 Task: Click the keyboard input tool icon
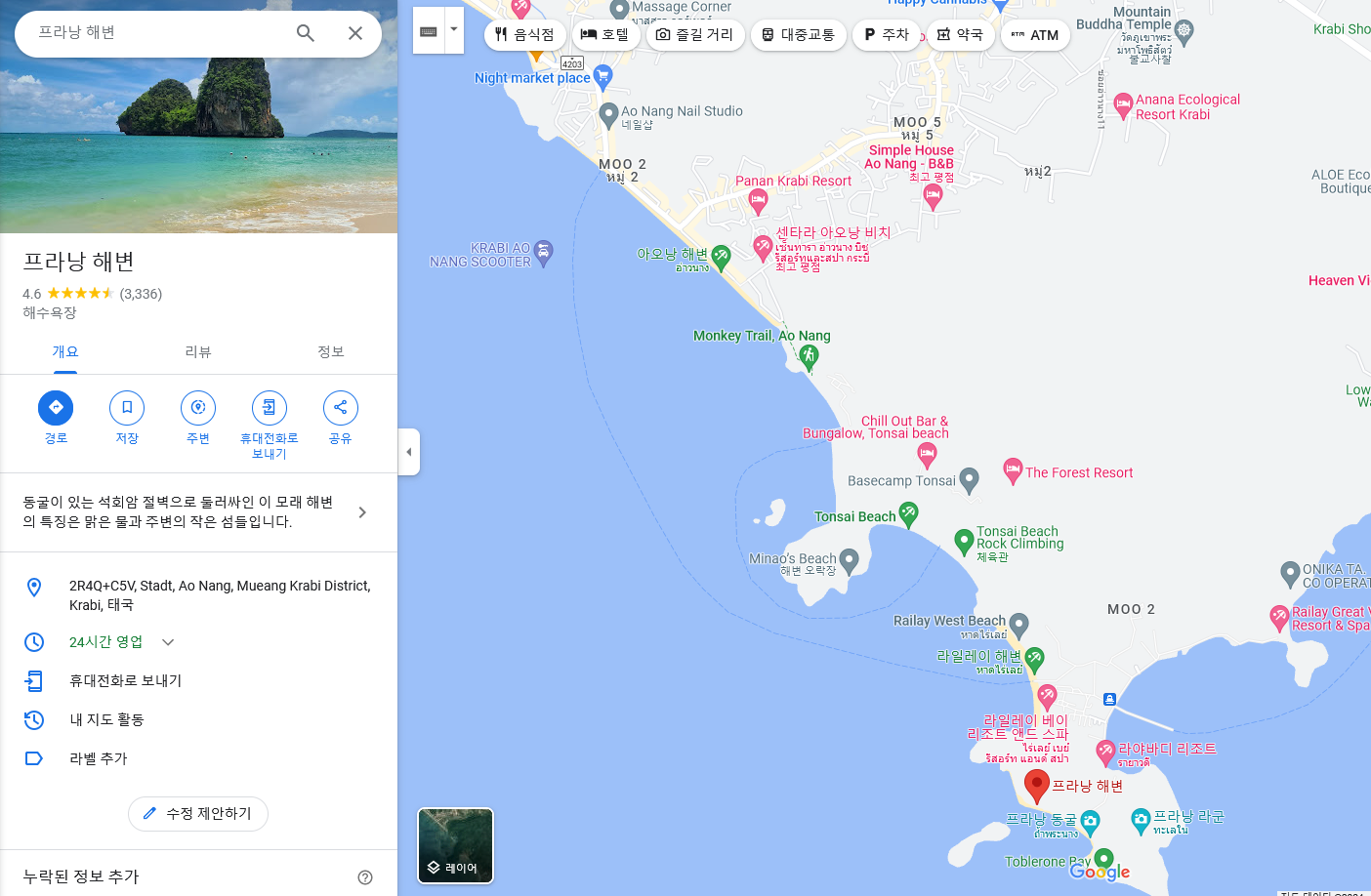(x=429, y=31)
